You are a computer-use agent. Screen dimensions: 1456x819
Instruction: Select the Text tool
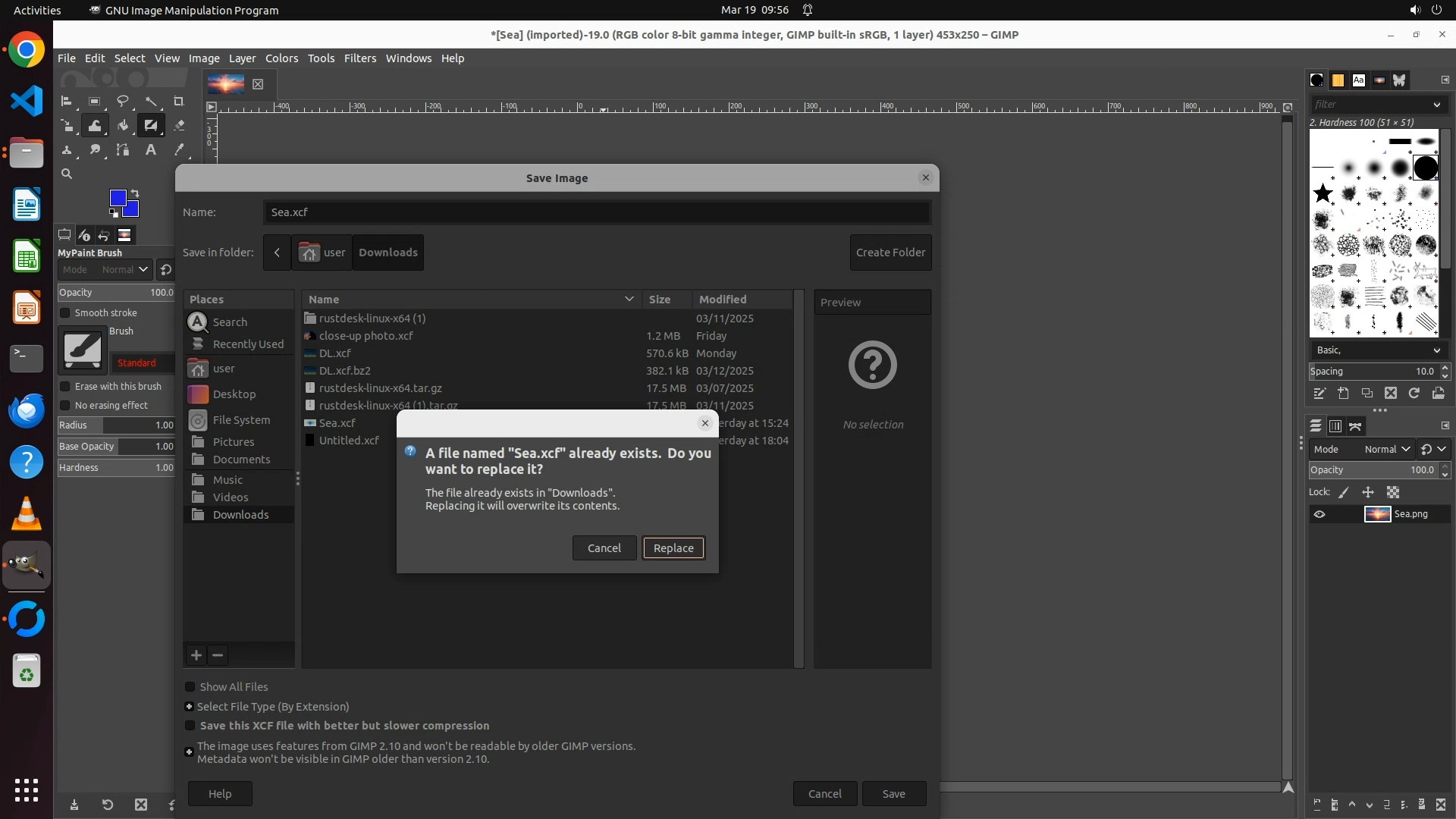[151, 150]
